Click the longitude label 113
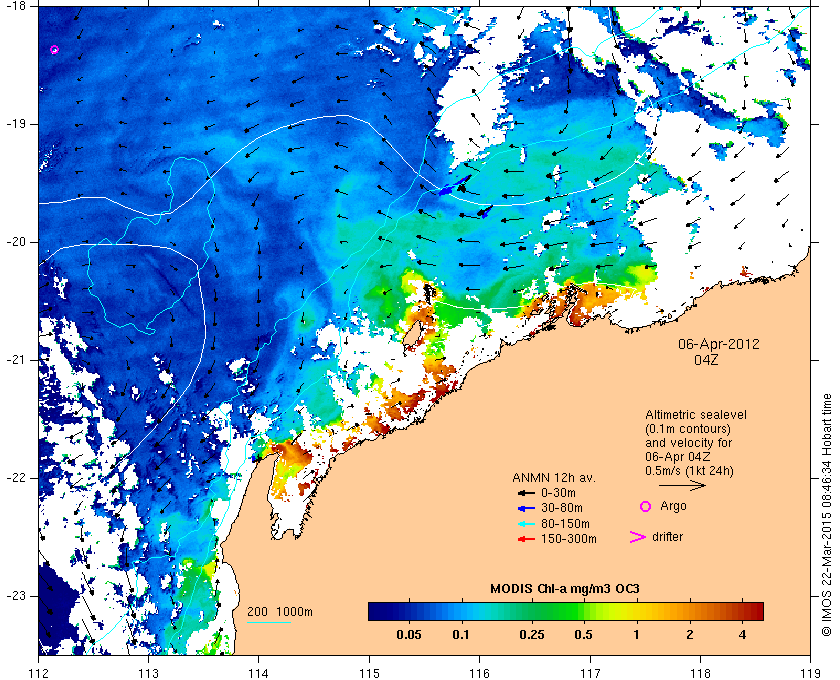This screenshot has width=840, height=680. [x=148, y=672]
